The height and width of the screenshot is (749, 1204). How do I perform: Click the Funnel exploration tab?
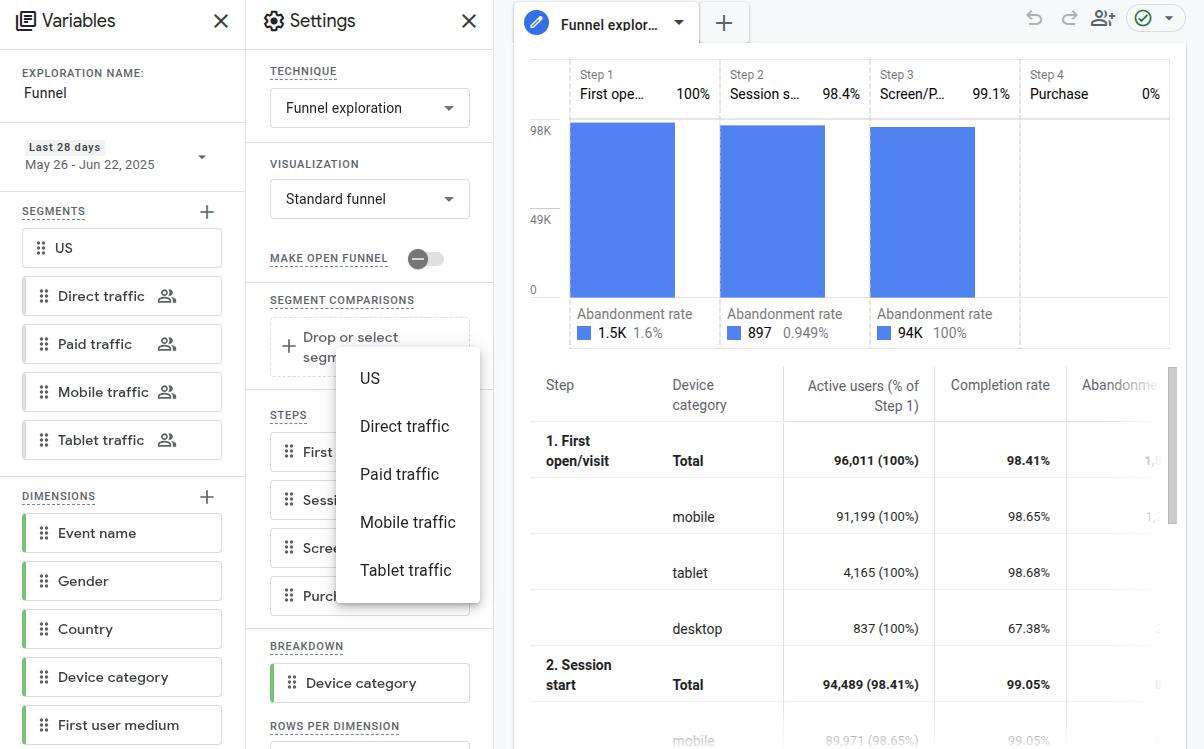tap(607, 23)
